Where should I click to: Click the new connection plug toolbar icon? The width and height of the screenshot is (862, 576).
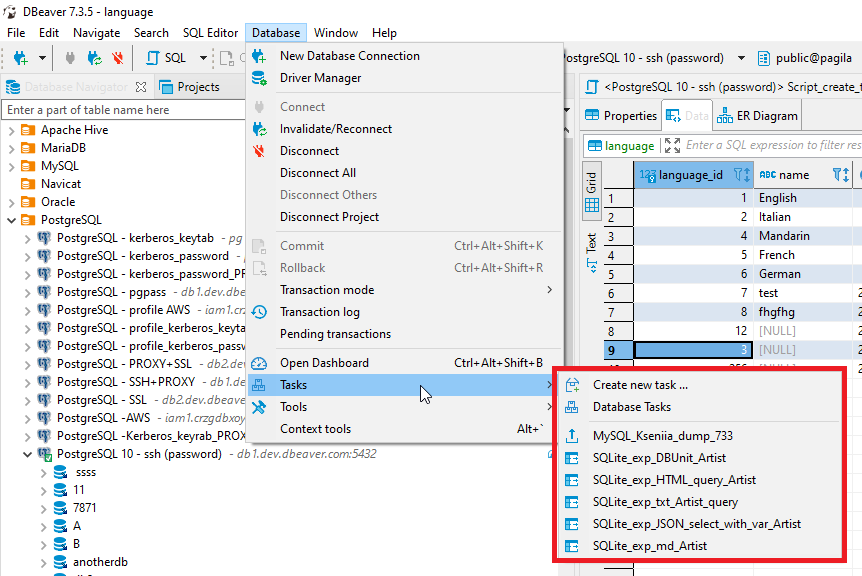coord(20,58)
